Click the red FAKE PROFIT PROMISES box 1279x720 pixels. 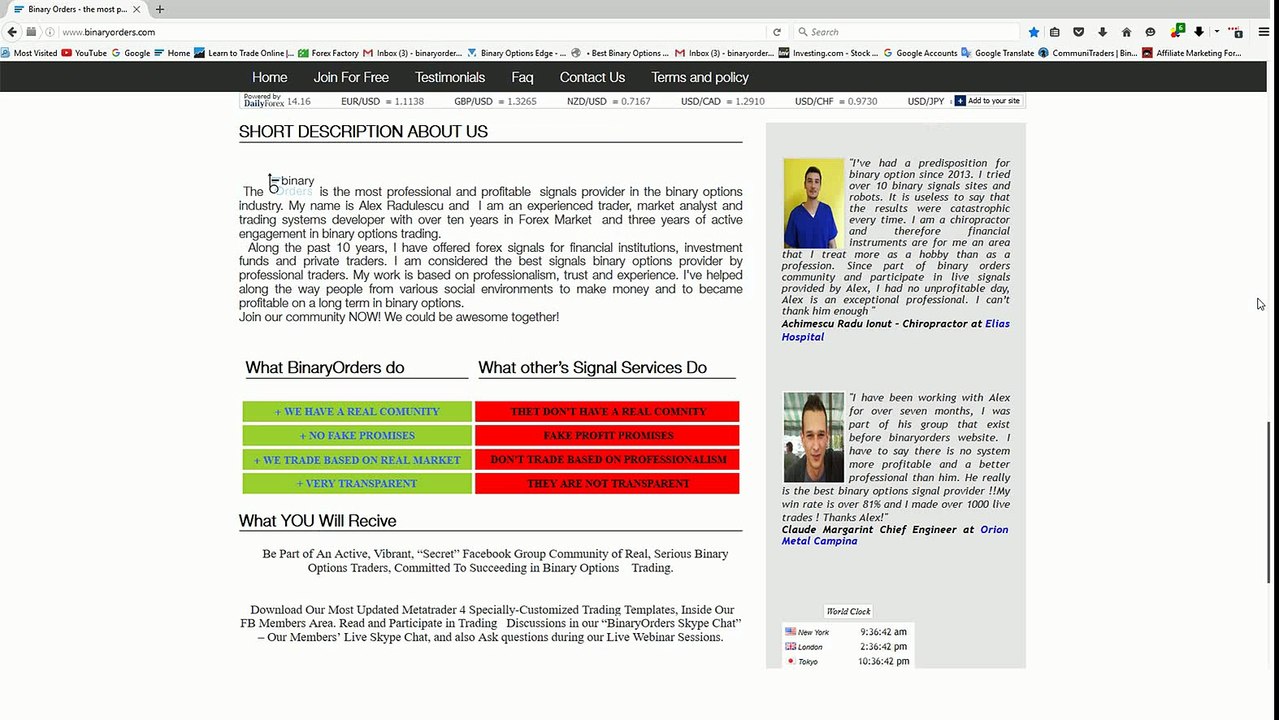point(607,435)
